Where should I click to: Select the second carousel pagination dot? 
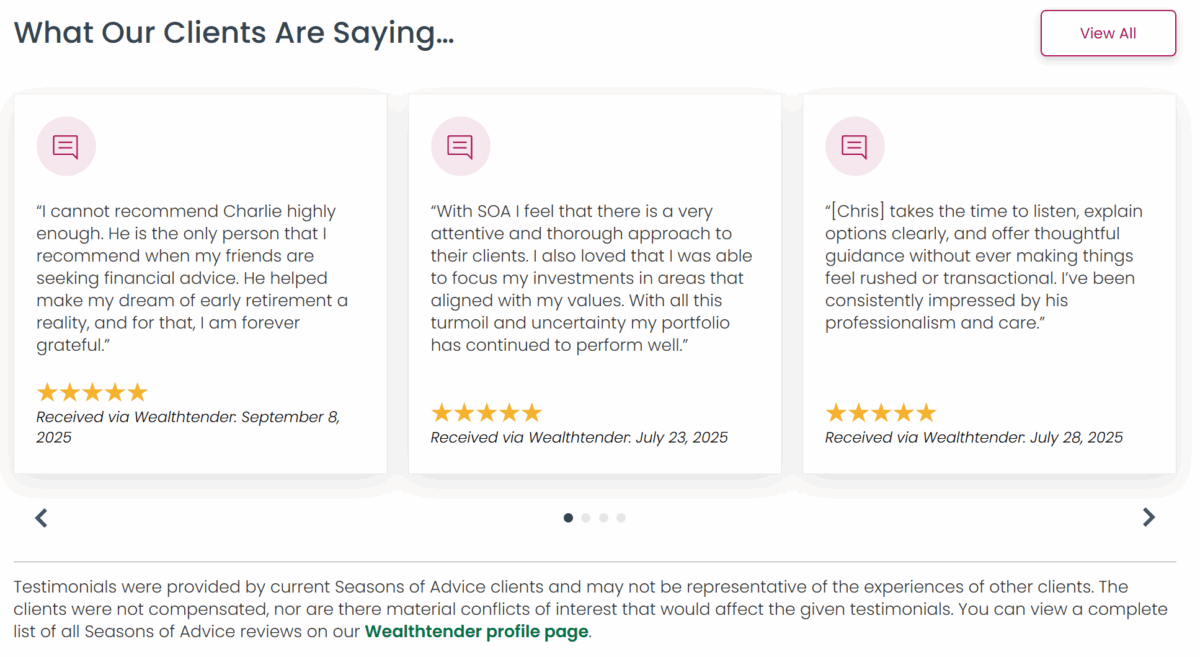tap(585, 518)
